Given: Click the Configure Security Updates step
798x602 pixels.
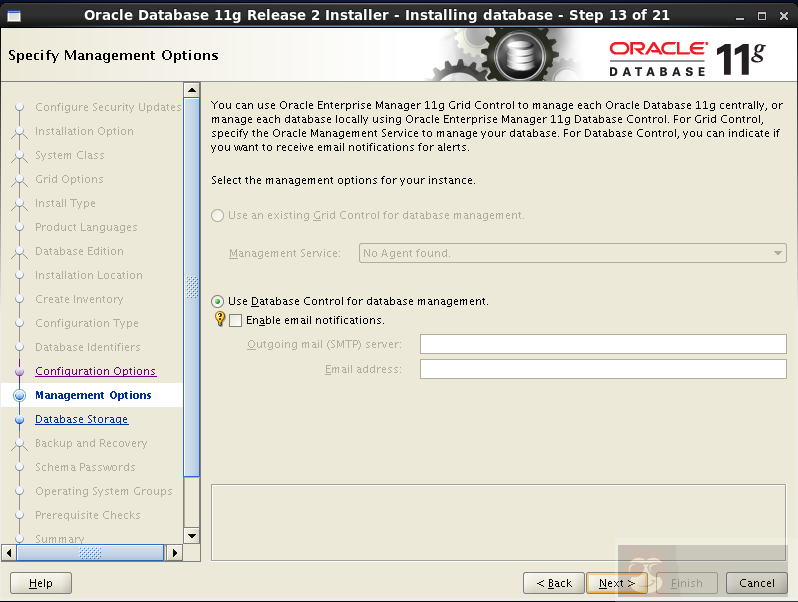Looking at the screenshot, I should click(108, 107).
